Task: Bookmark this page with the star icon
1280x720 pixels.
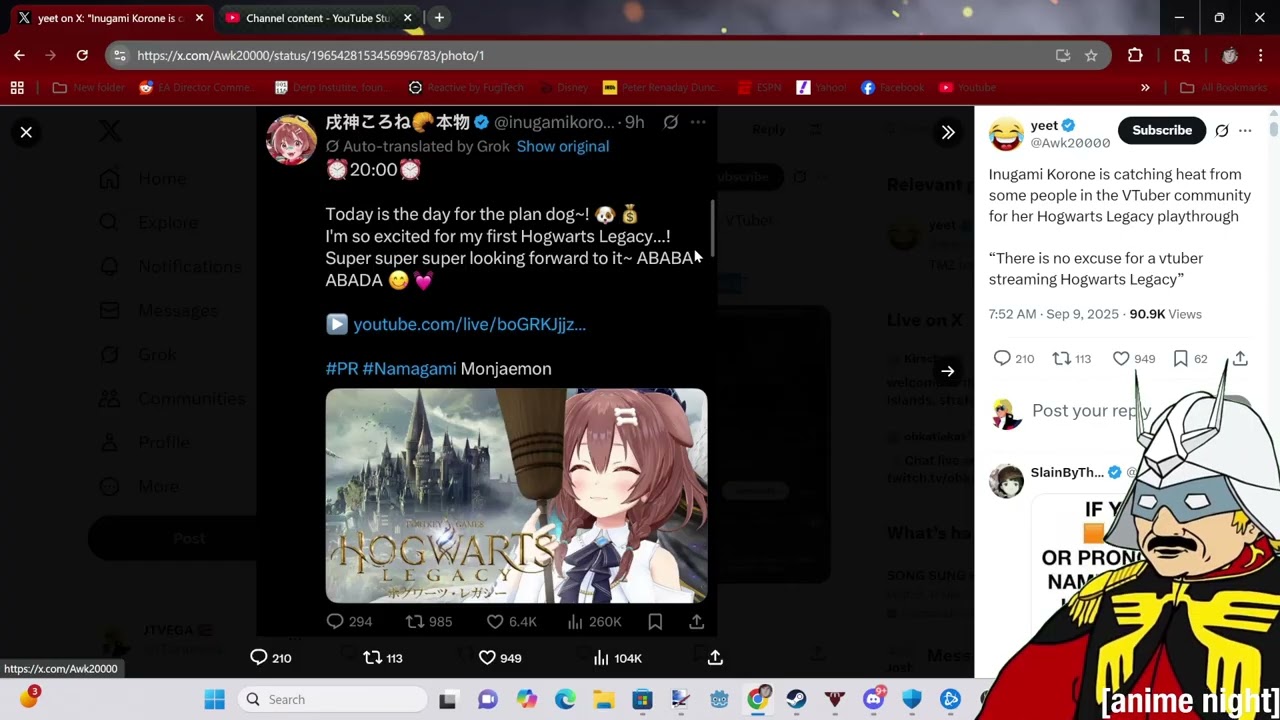Action: 1091,55
